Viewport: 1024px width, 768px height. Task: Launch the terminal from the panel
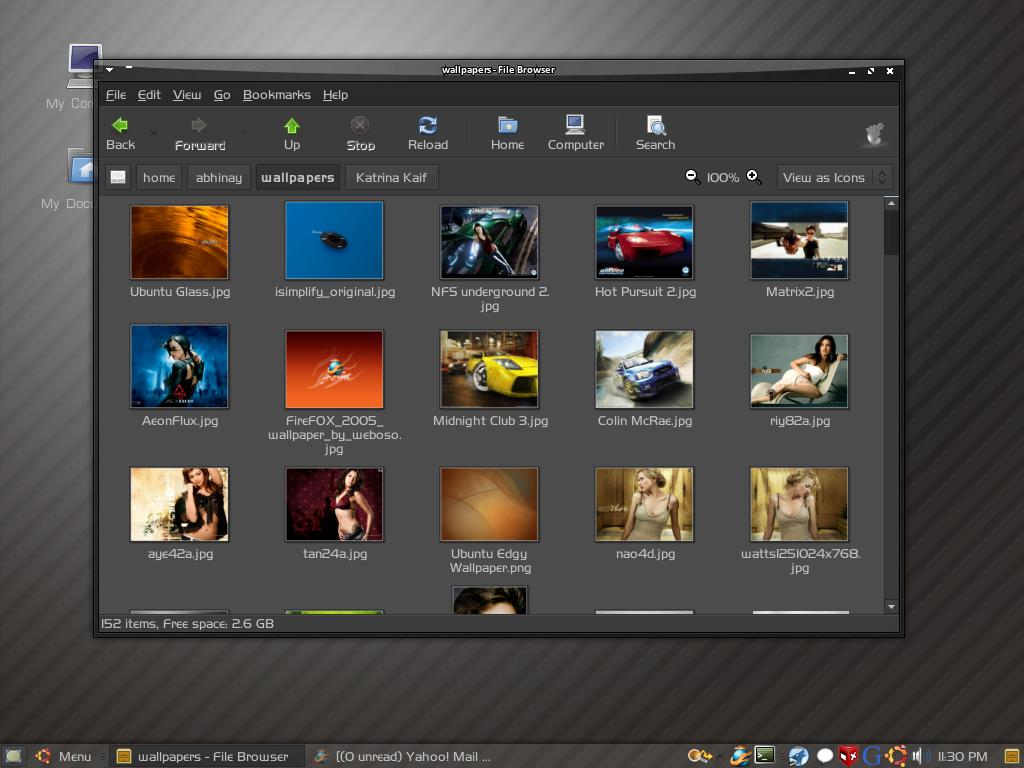[765, 756]
